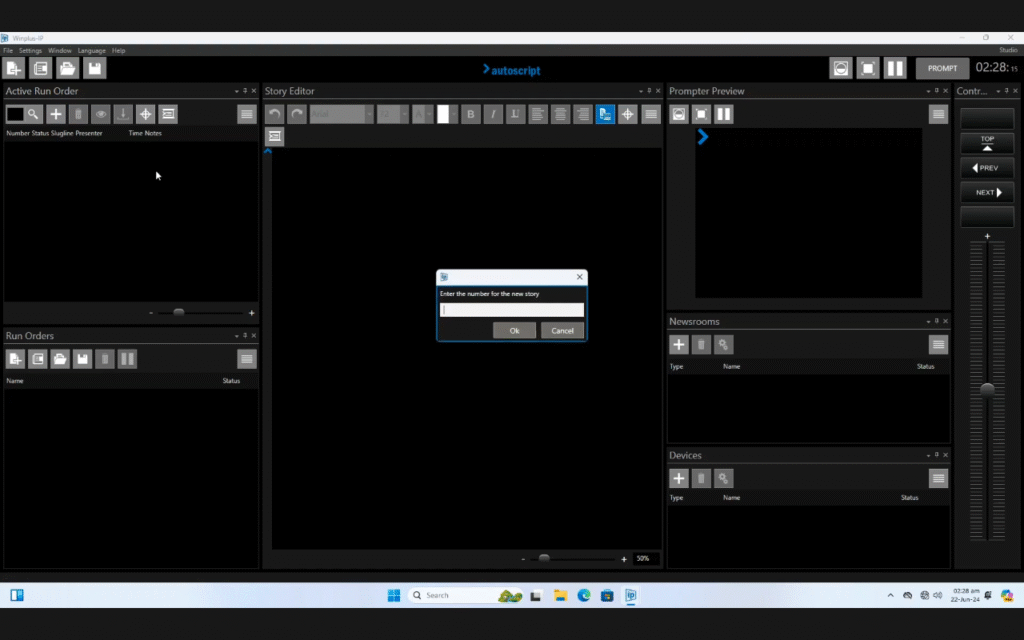
Task: Click the center alignment toggle
Action: 560,114
